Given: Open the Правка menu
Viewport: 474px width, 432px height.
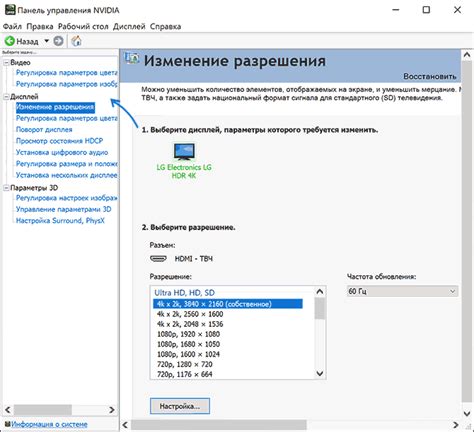Looking at the screenshot, I should click(40, 26).
